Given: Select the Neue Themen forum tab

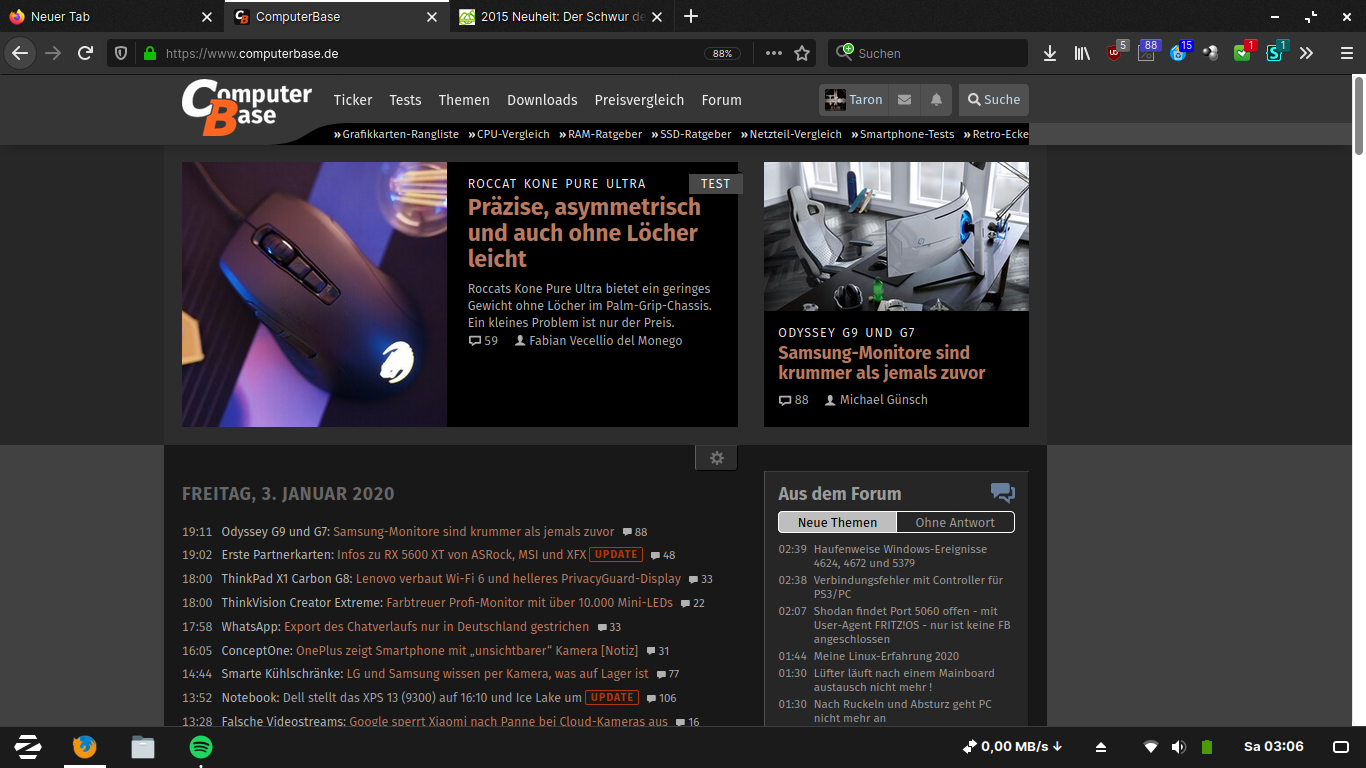Looking at the screenshot, I should coord(837,522).
